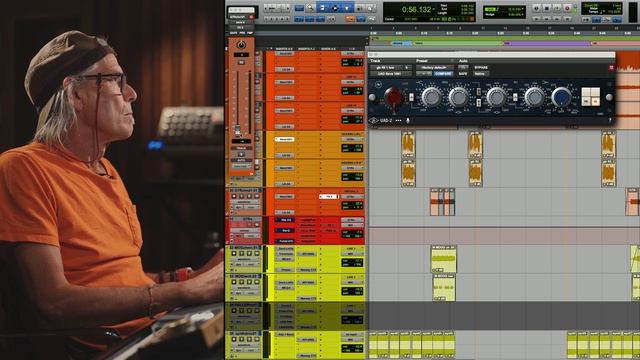Click the min:sec timeline ruler

(x=504, y=33)
